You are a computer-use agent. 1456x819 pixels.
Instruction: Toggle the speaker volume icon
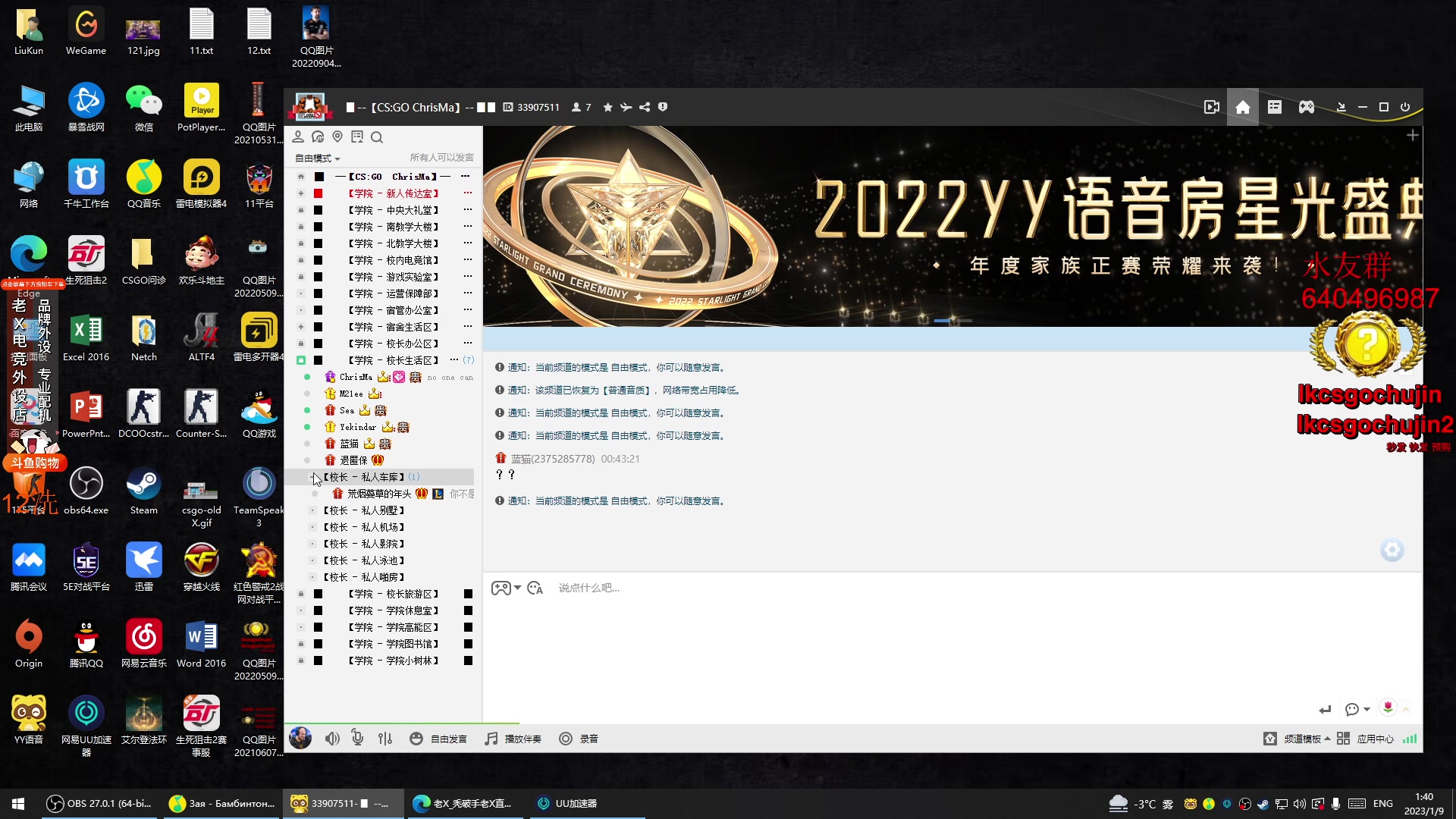tap(332, 738)
